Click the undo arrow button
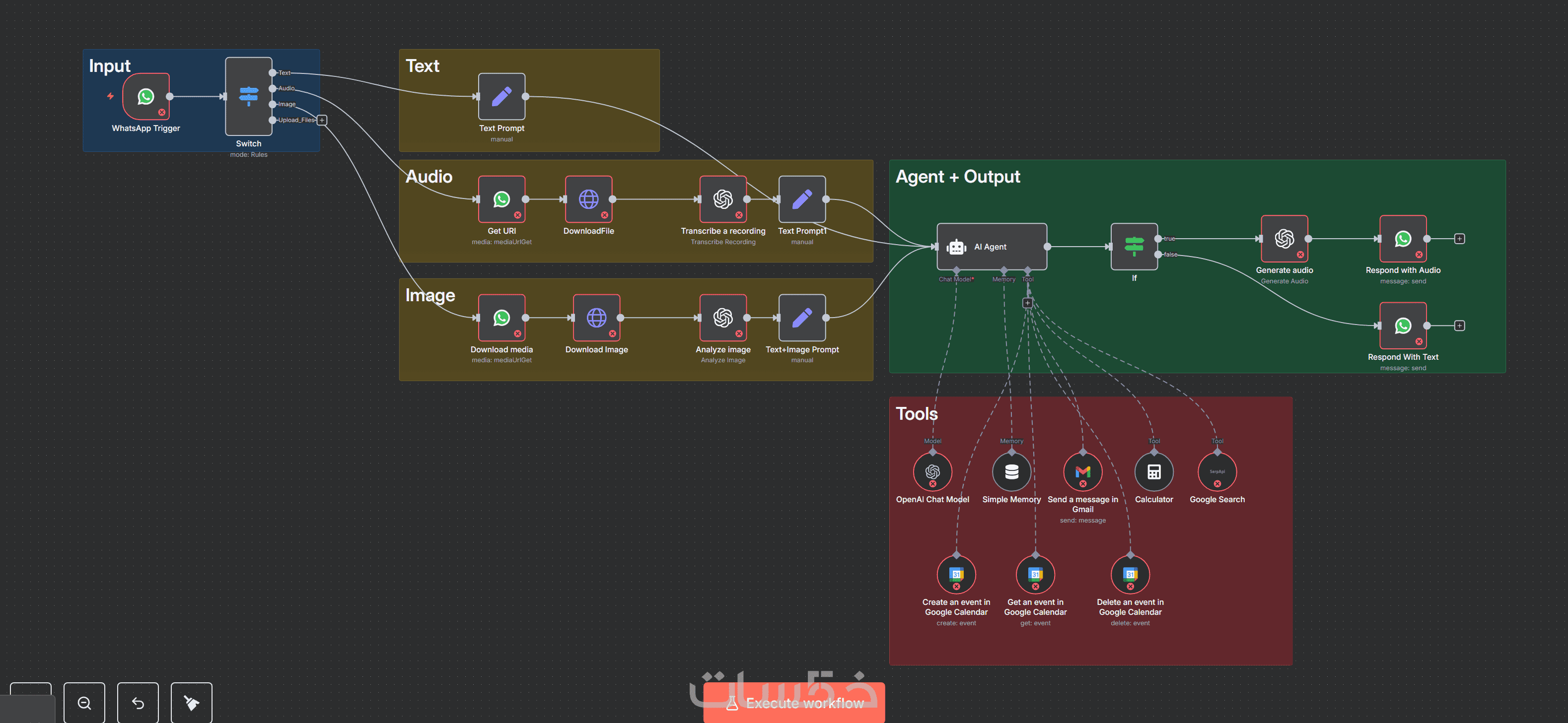 pyautogui.click(x=138, y=703)
